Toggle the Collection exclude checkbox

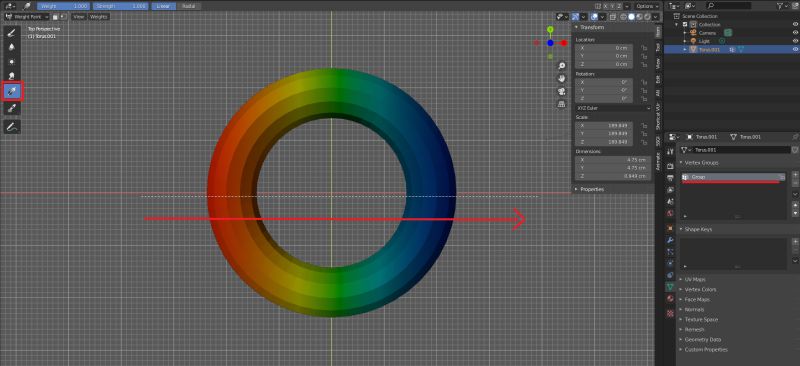click(x=685, y=25)
